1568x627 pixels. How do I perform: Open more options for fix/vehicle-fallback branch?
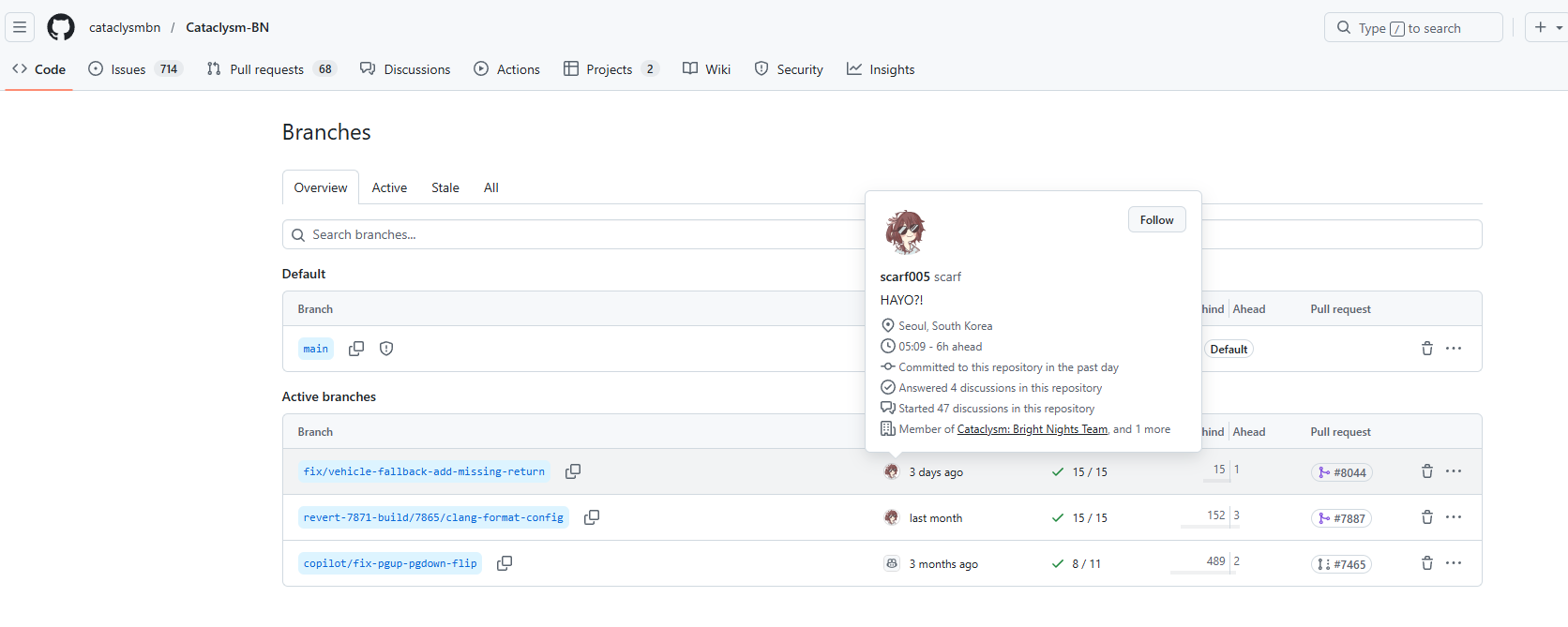tap(1454, 471)
